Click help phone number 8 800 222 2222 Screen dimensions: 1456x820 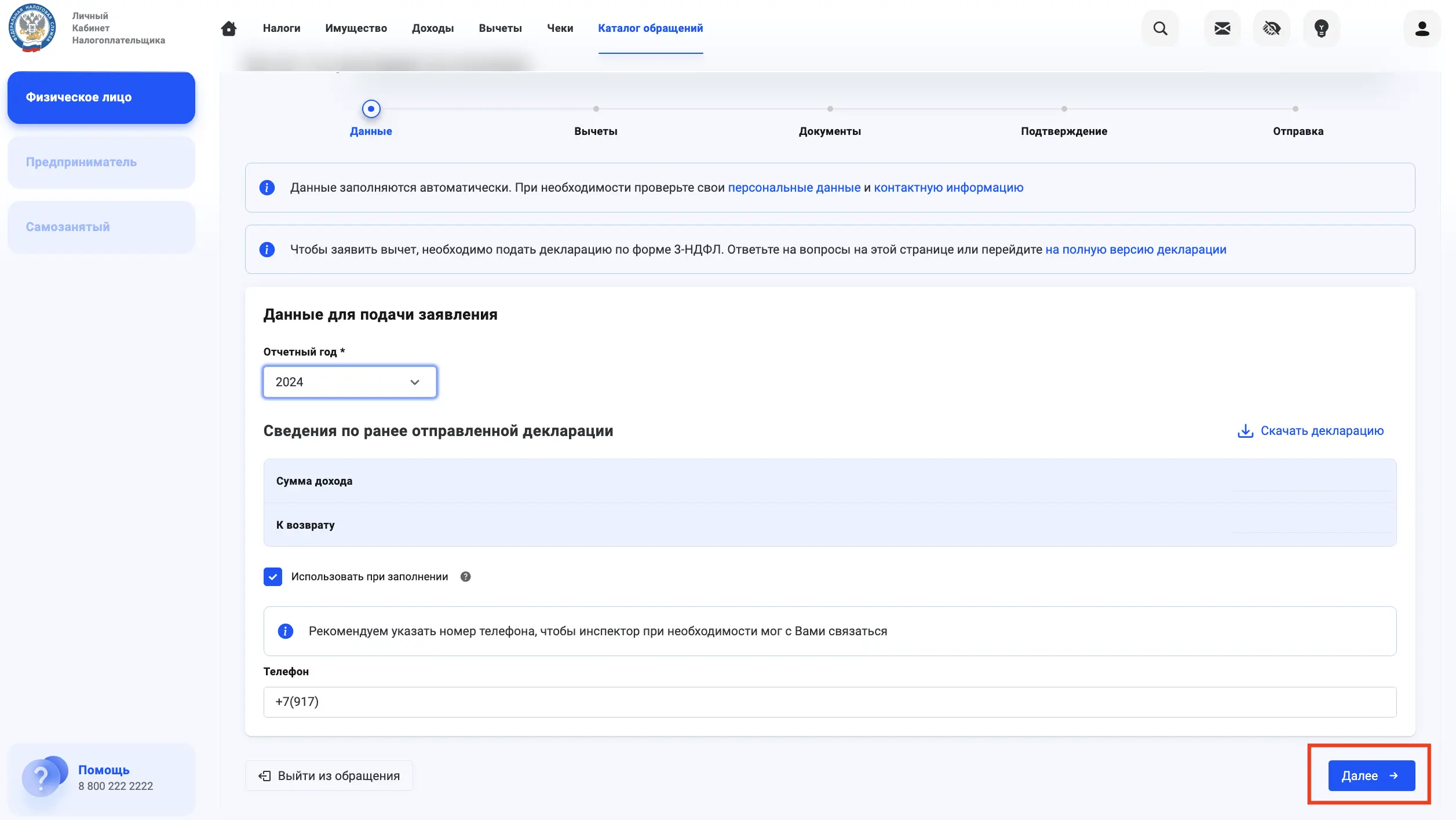[116, 786]
